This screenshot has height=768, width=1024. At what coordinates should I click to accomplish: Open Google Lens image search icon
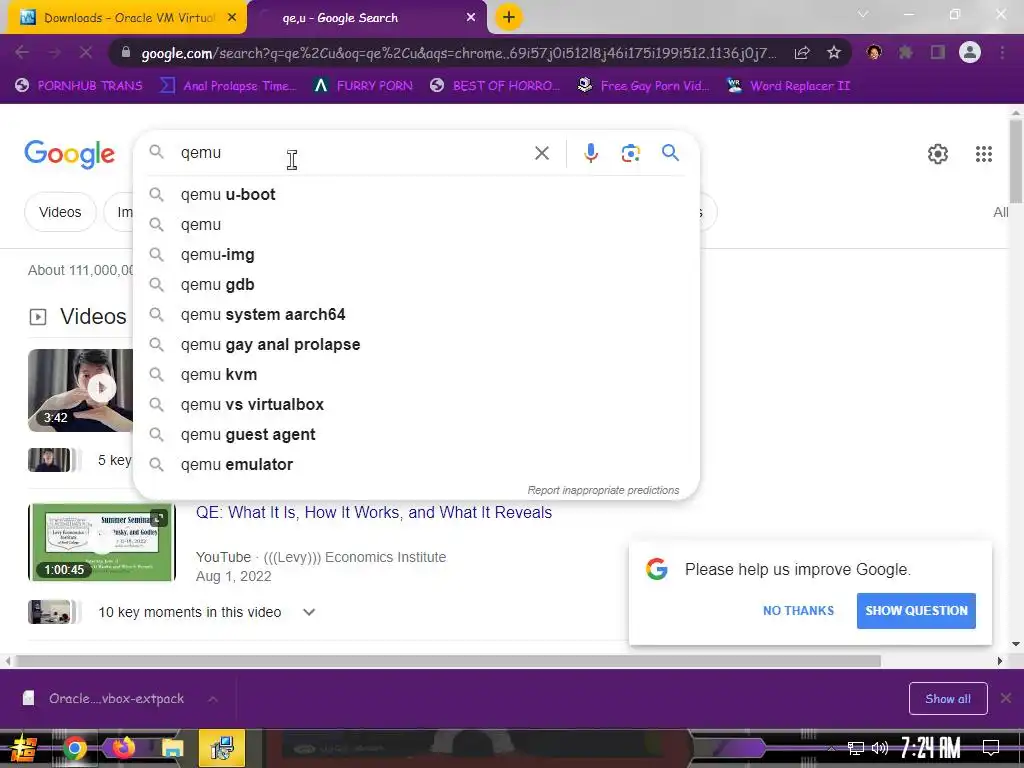[630, 153]
